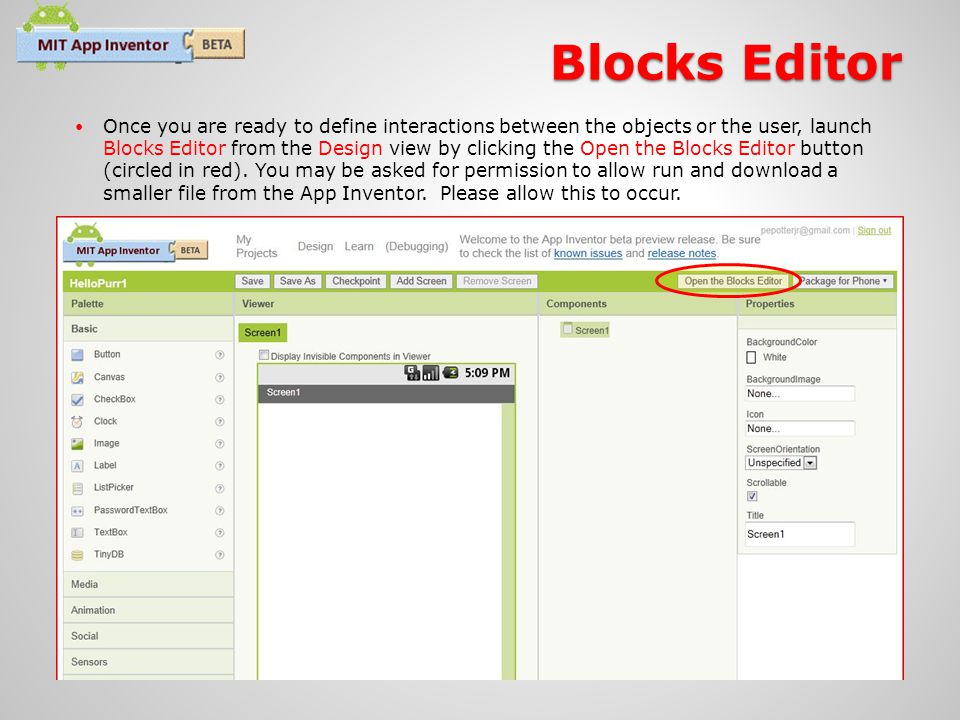Open help icon next to PasswordTextBox
Image resolution: width=960 pixels, height=720 pixels.
click(220, 511)
